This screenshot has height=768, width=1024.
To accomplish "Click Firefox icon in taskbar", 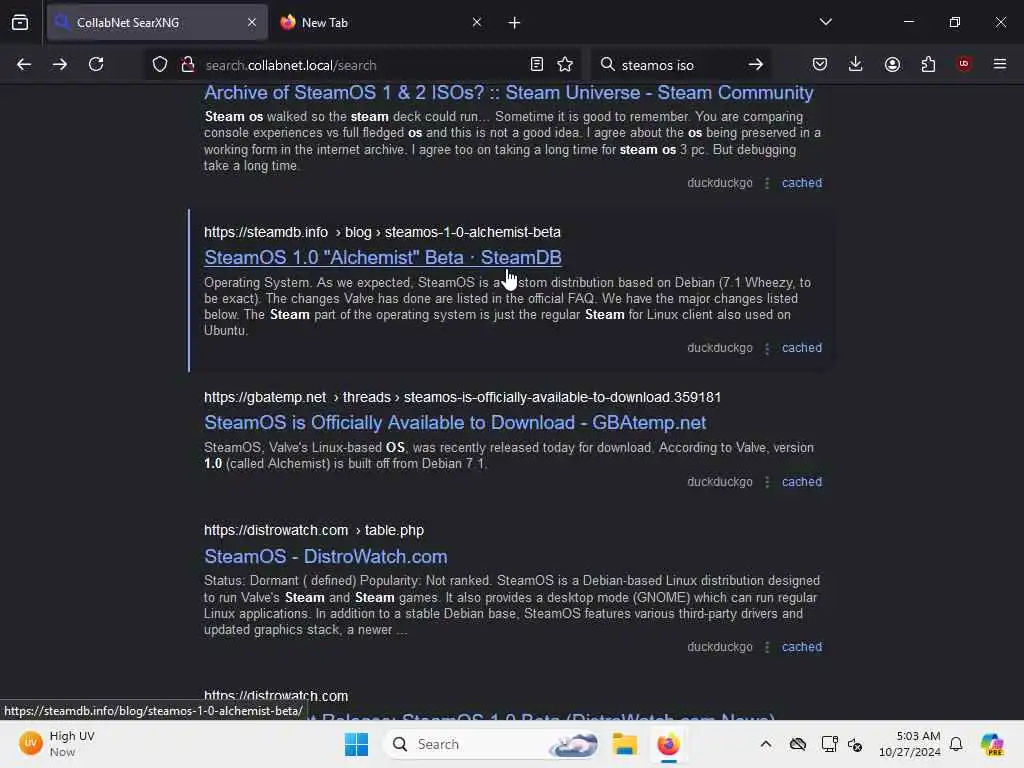I will [668, 744].
